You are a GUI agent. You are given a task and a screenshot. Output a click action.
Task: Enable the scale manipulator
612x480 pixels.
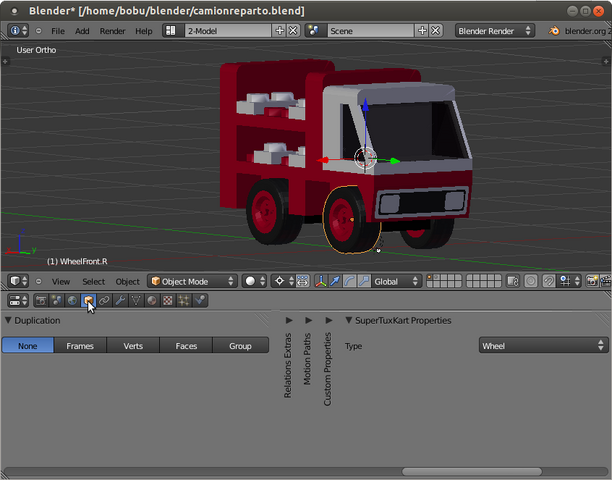(364, 281)
